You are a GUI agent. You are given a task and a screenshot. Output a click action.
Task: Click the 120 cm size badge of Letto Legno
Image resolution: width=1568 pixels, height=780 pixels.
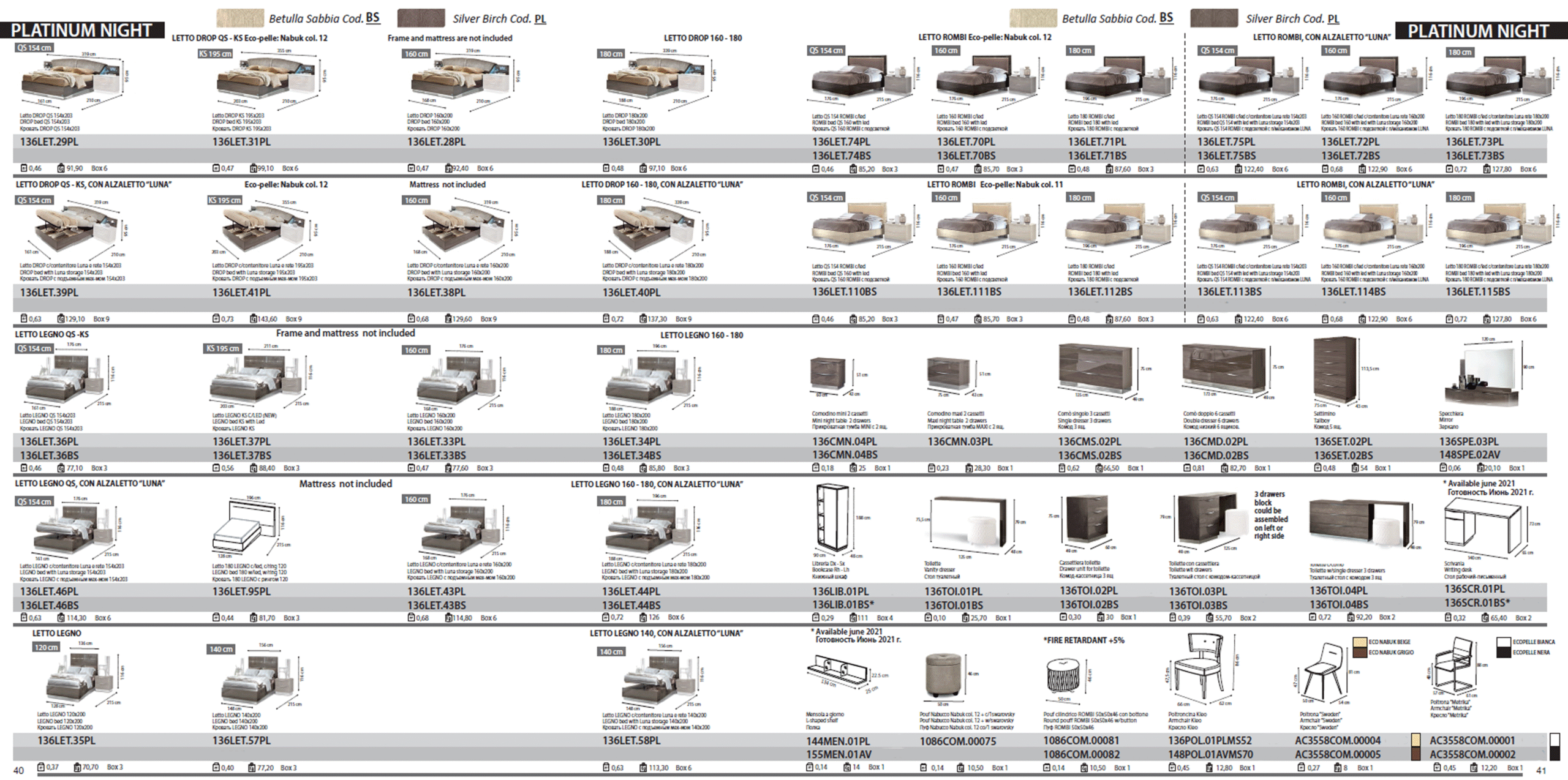click(47, 647)
